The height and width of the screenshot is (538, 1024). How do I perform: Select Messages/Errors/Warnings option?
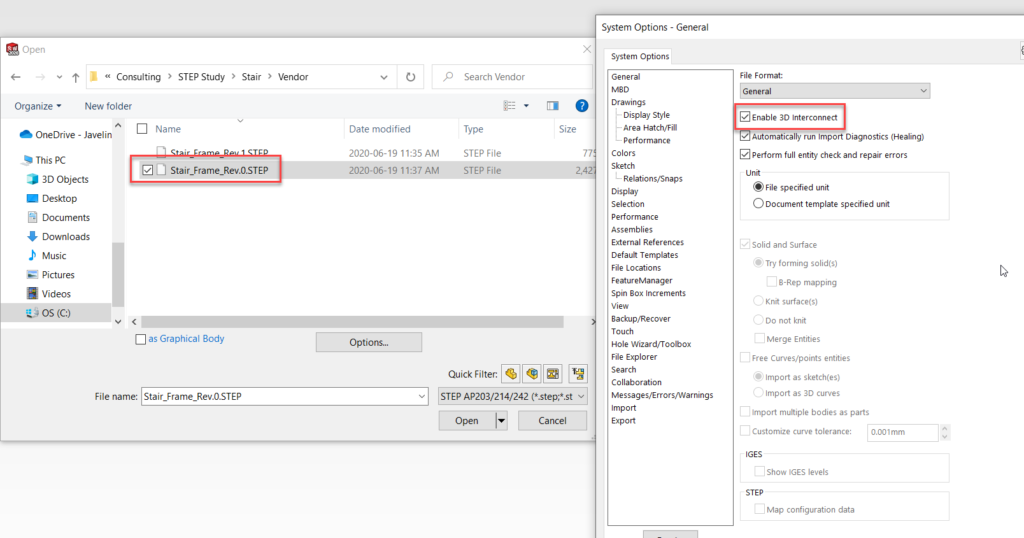tap(662, 395)
